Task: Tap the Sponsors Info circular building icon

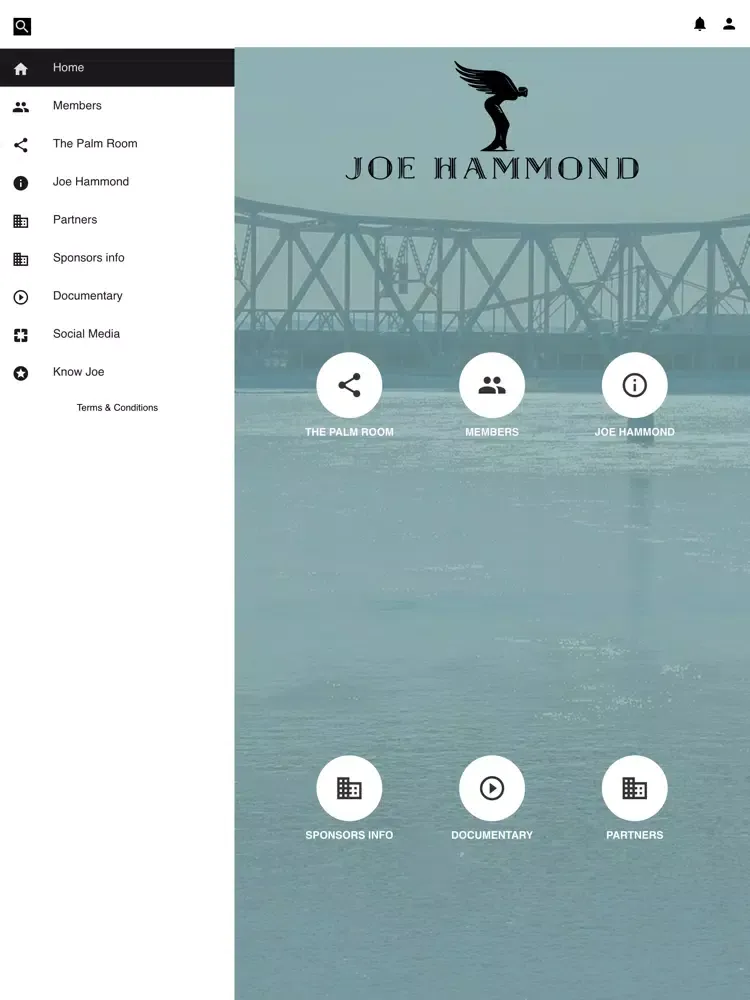Action: pyautogui.click(x=349, y=788)
